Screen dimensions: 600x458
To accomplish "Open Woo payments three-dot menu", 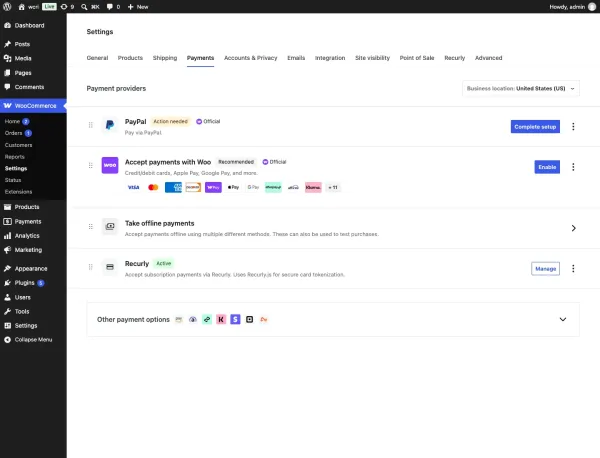I will pyautogui.click(x=573, y=167).
